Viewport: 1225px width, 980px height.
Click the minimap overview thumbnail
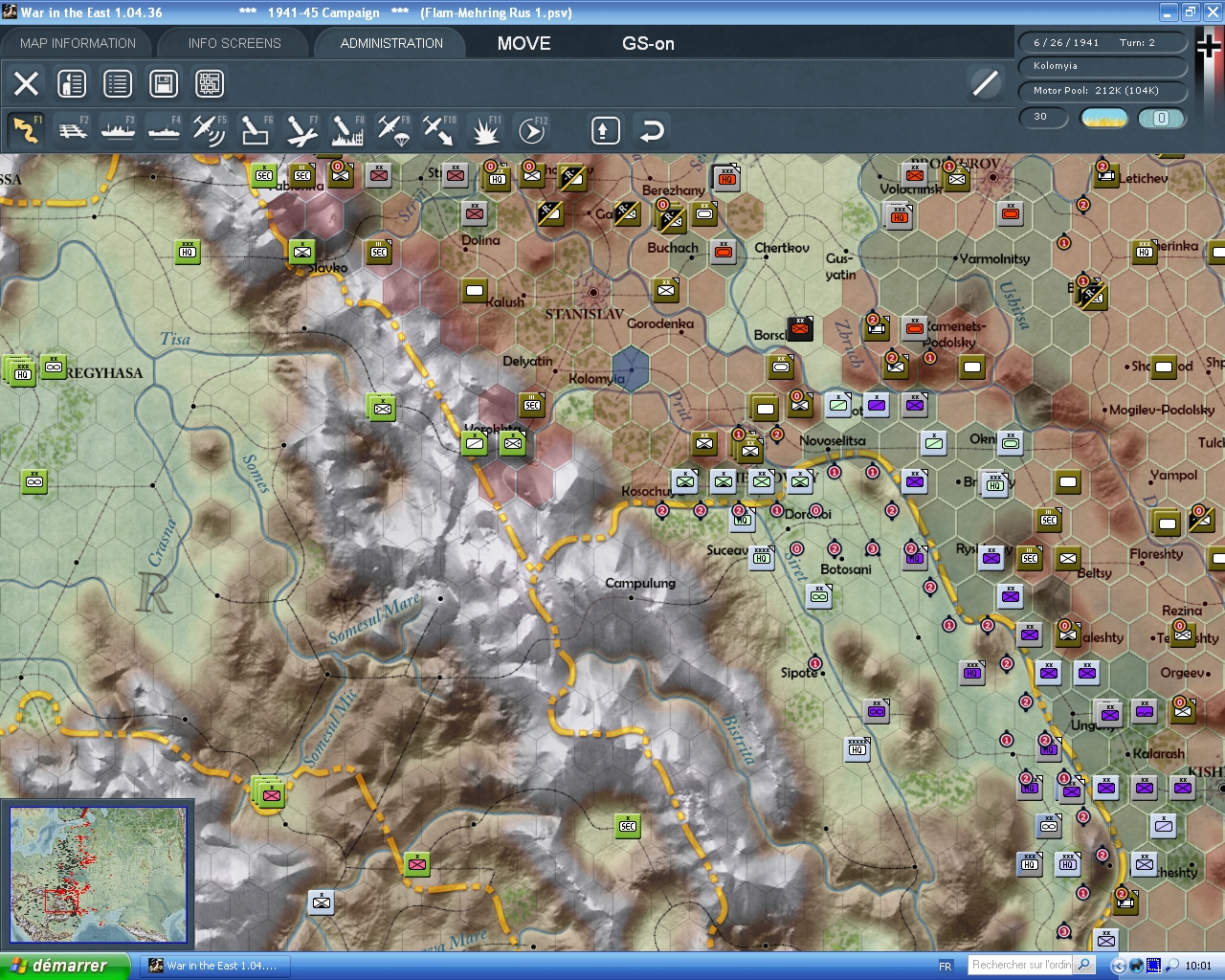(98, 875)
